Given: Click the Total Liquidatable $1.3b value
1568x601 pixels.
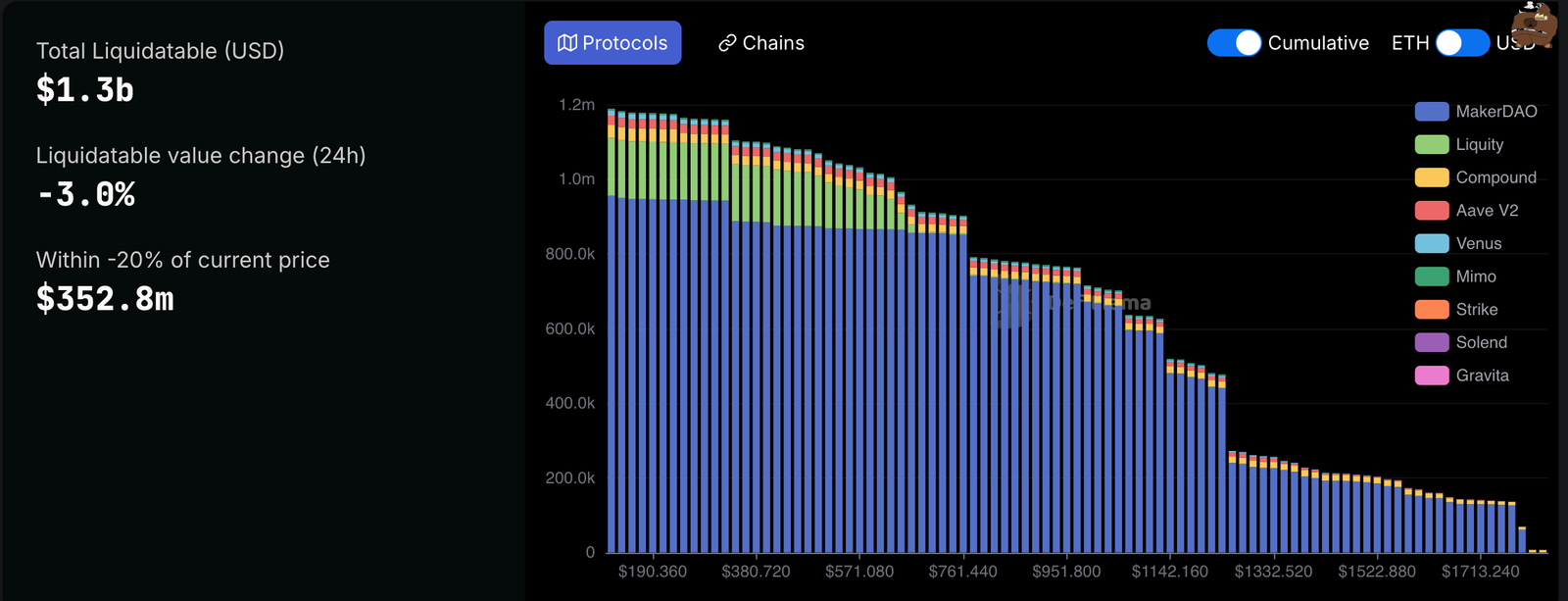Looking at the screenshot, I should point(85,90).
